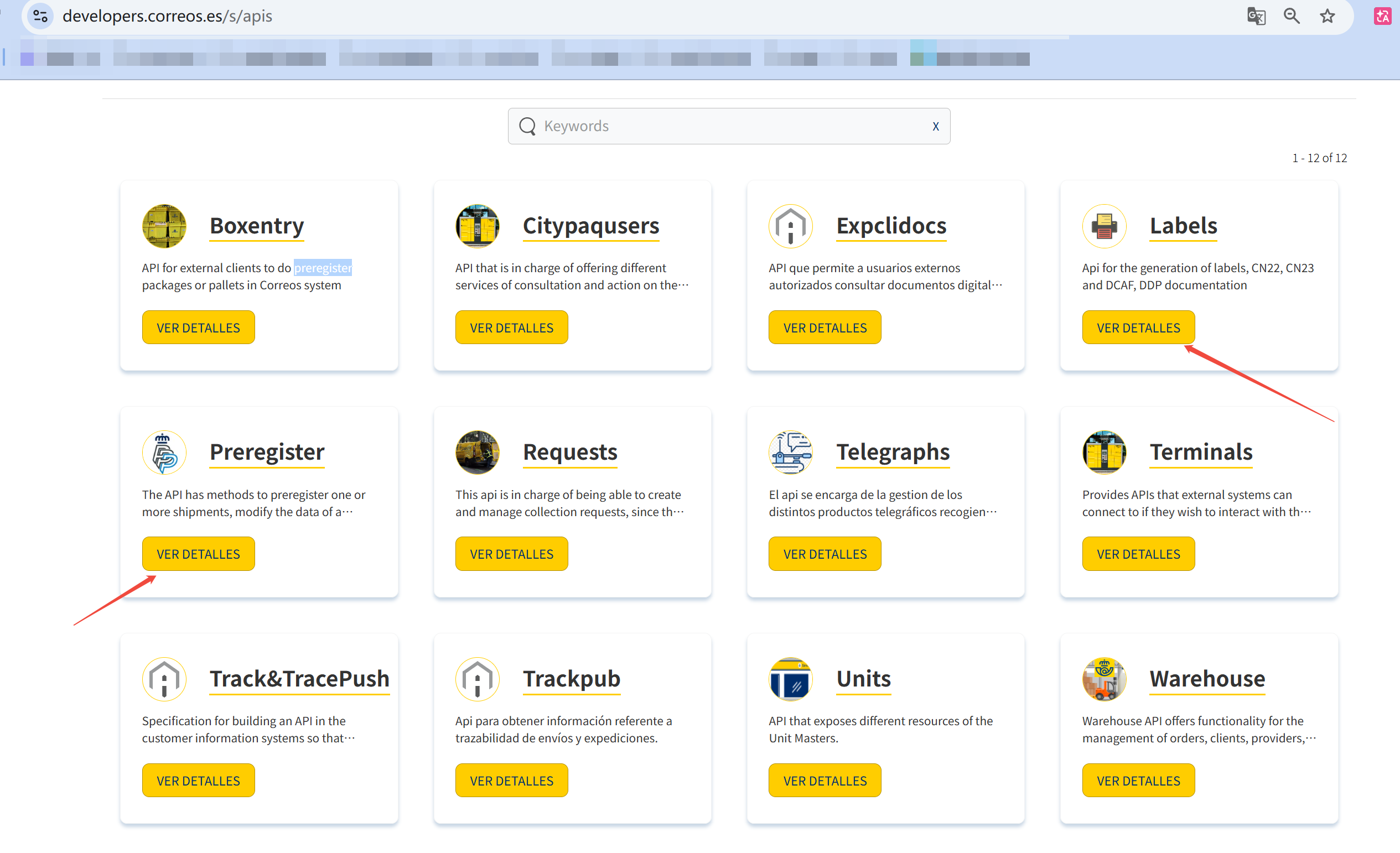The width and height of the screenshot is (1400, 853).
Task: Open Expclidocs VER DETALLES button
Action: tap(825, 327)
